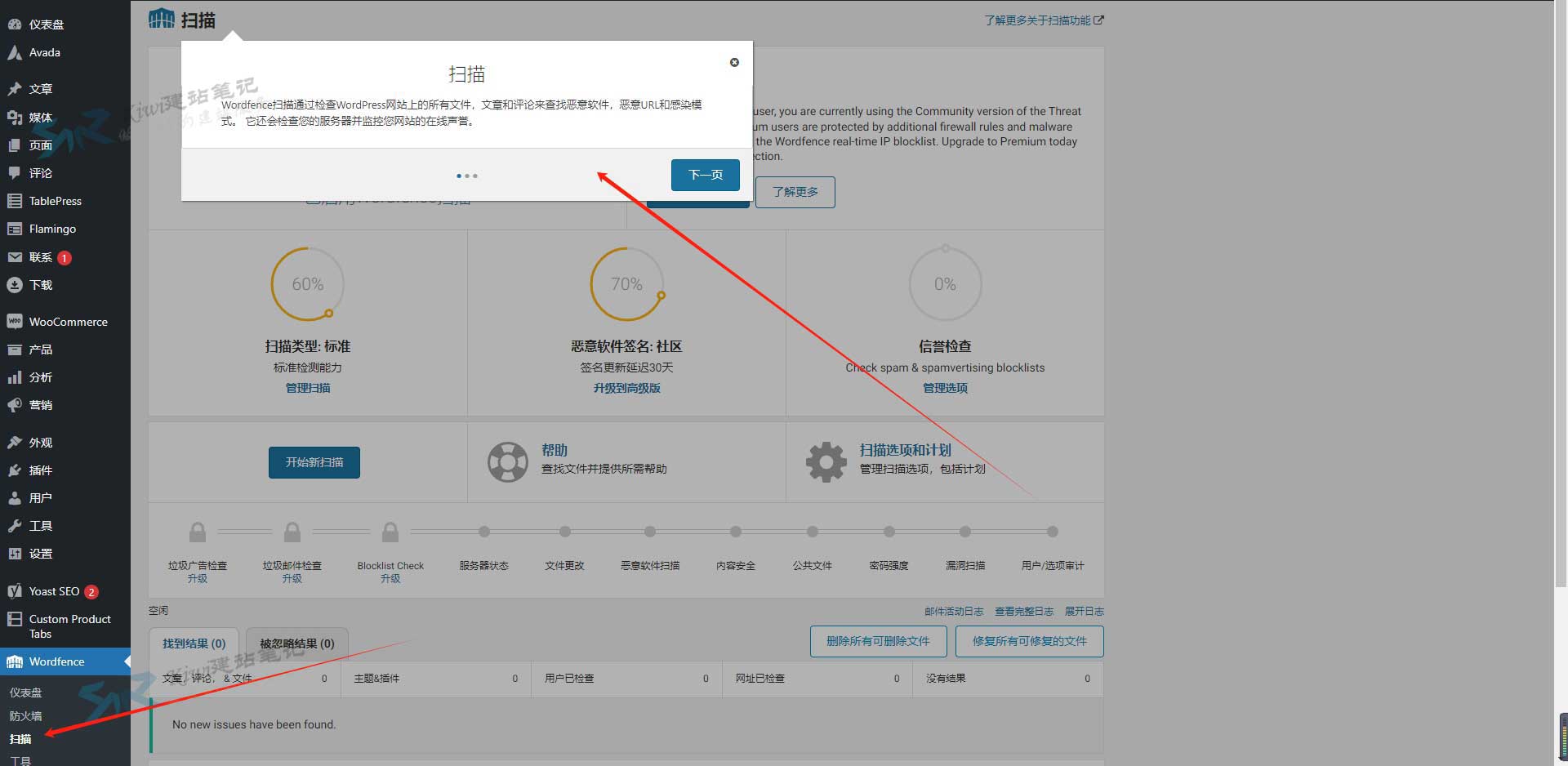Viewport: 1568px width, 766px height.
Task: Open Wordfence 防火墙 submenu item
Action: click(x=25, y=716)
